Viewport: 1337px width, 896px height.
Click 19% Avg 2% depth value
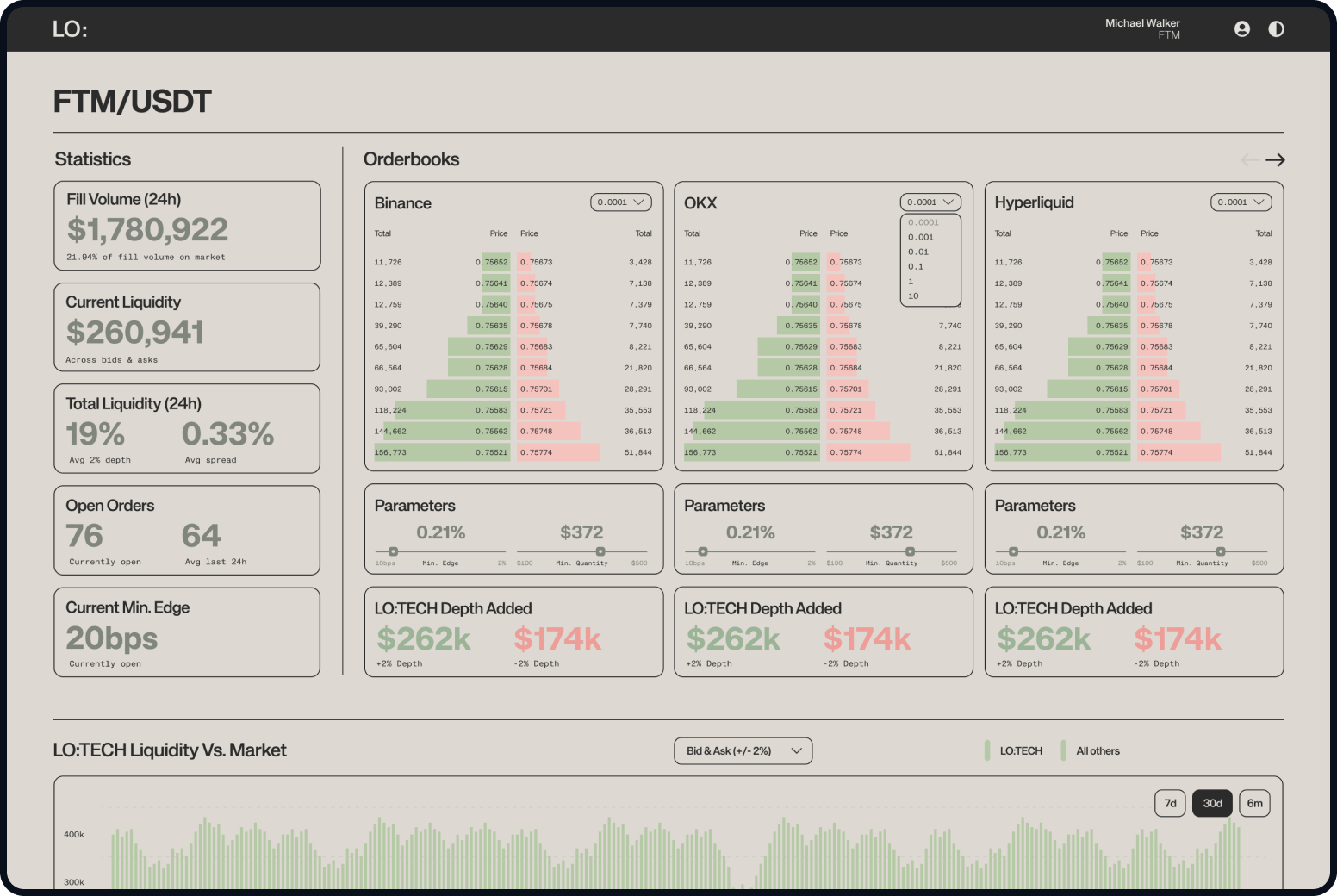(96, 433)
